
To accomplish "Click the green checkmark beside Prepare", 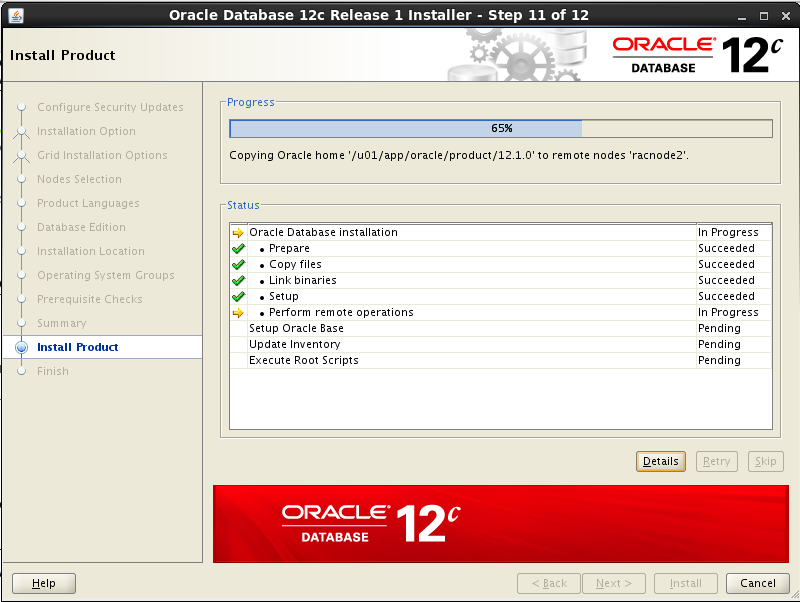I will click(238, 248).
